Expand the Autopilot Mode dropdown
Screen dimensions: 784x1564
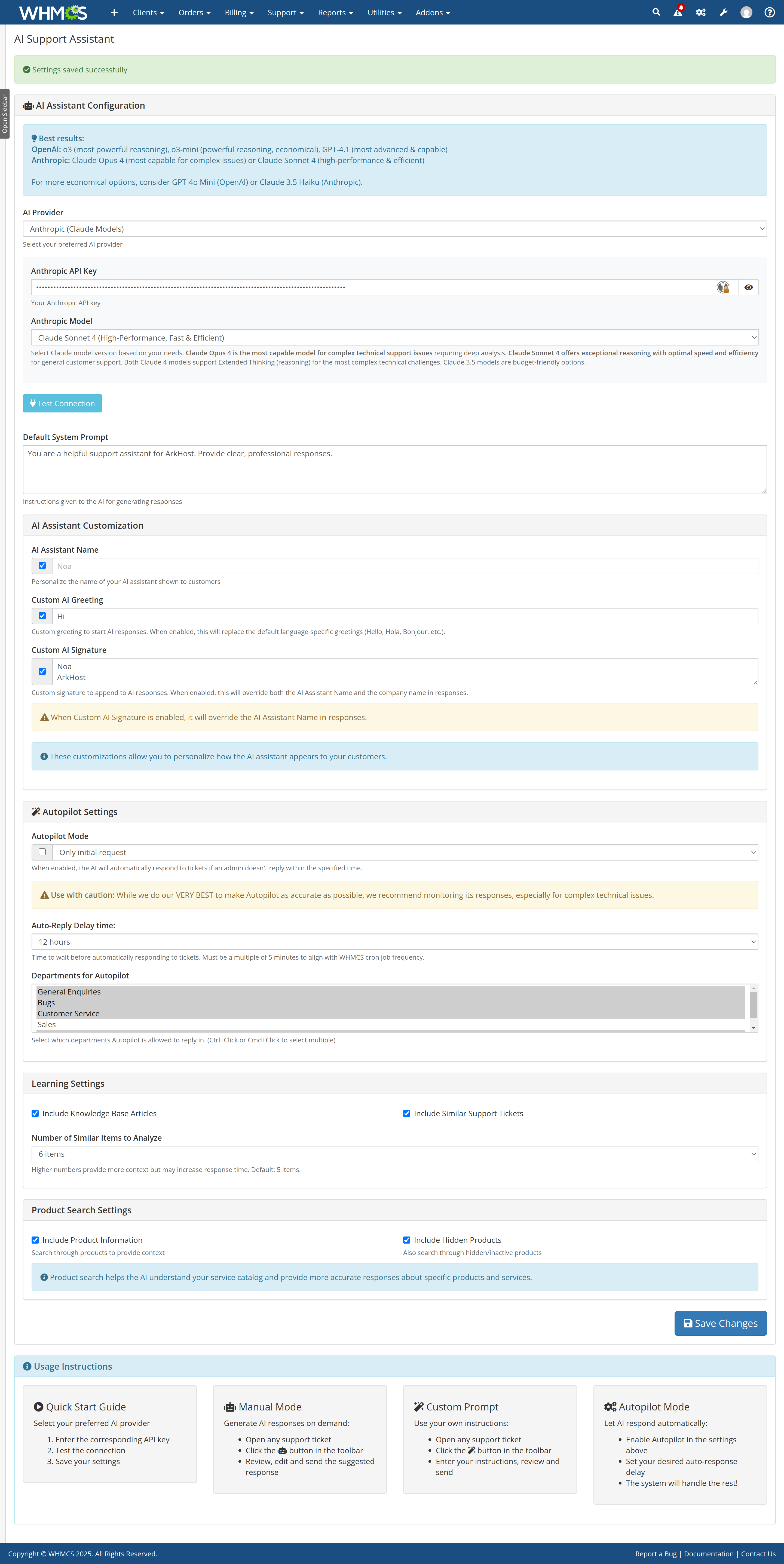pos(405,852)
